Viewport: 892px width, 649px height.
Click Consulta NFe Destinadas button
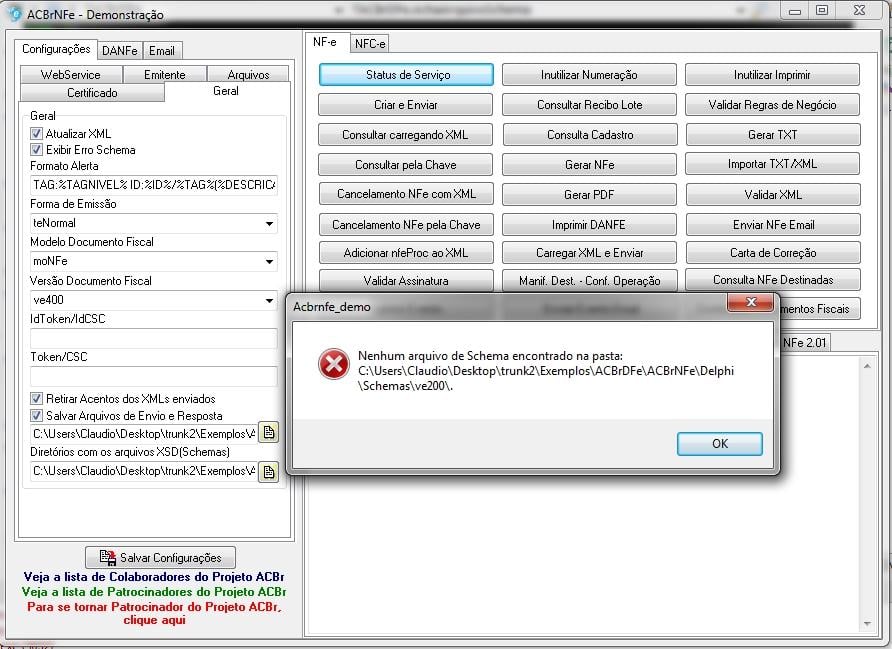(x=773, y=279)
